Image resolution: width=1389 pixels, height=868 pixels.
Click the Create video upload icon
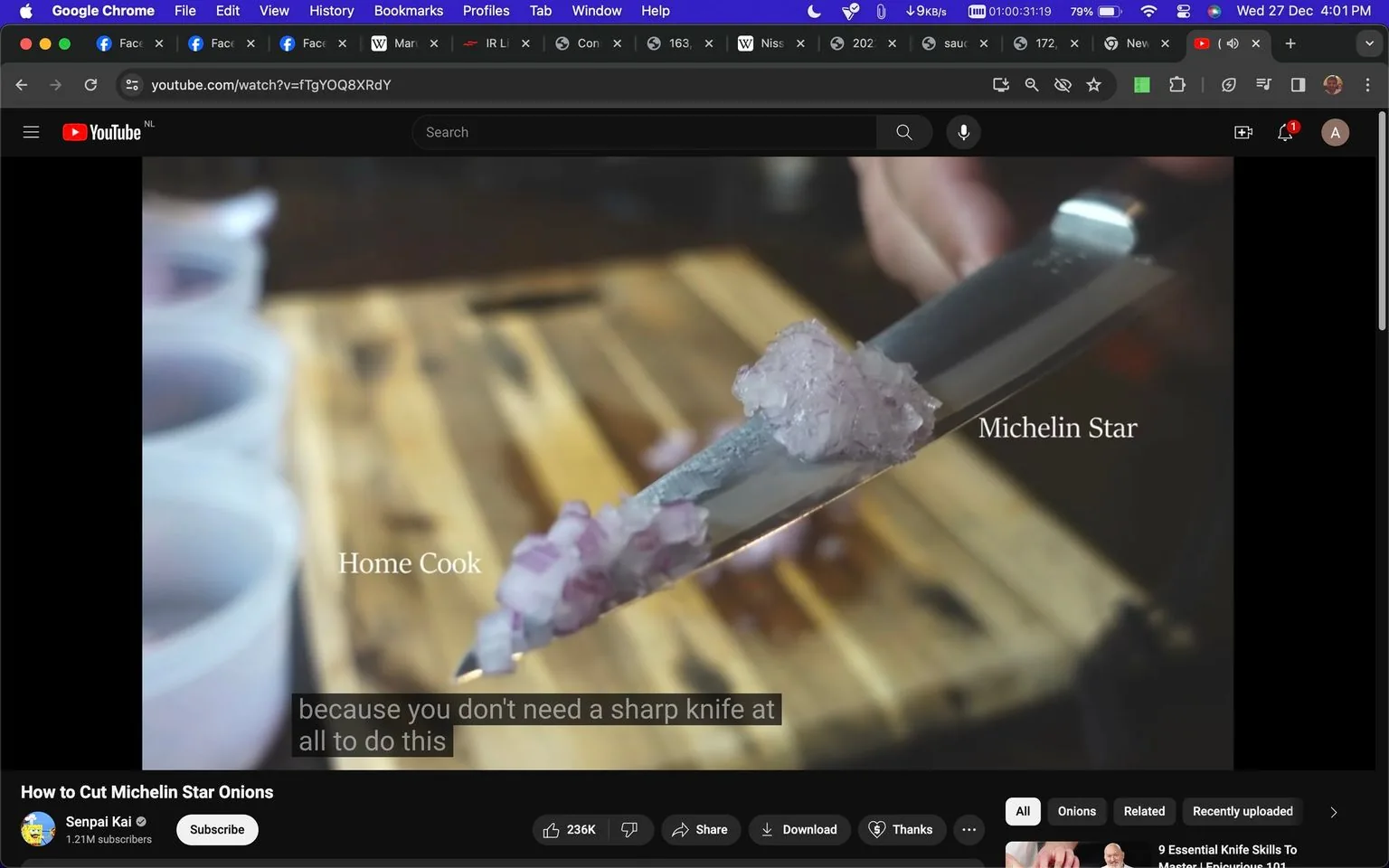pyautogui.click(x=1243, y=132)
